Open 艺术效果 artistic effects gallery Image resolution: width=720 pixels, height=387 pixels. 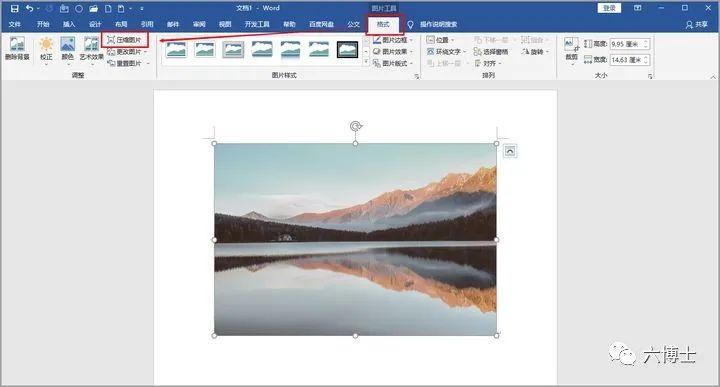click(x=91, y=49)
